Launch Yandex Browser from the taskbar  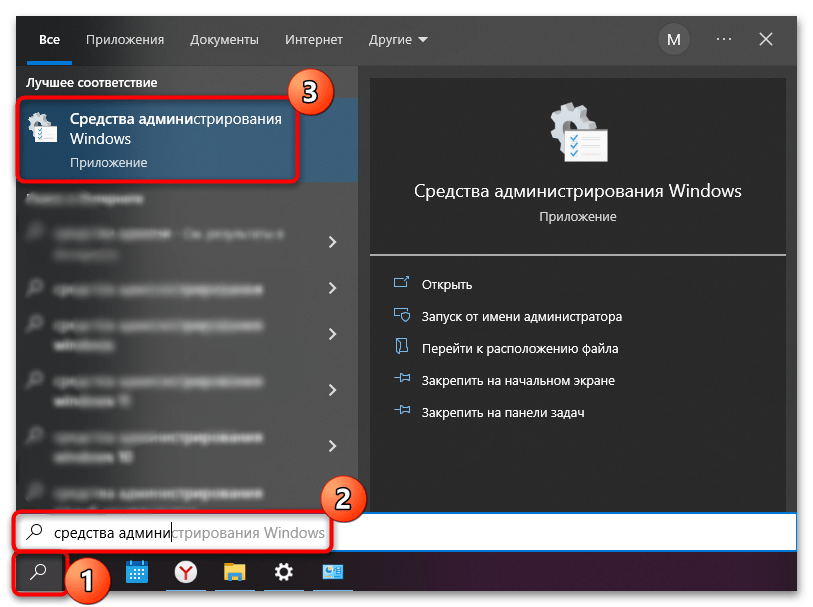[186, 572]
